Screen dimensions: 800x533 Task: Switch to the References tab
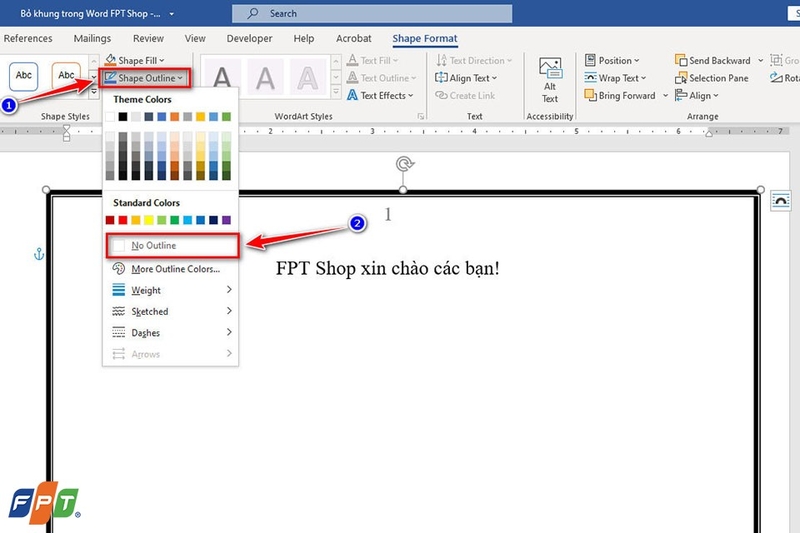pos(28,38)
